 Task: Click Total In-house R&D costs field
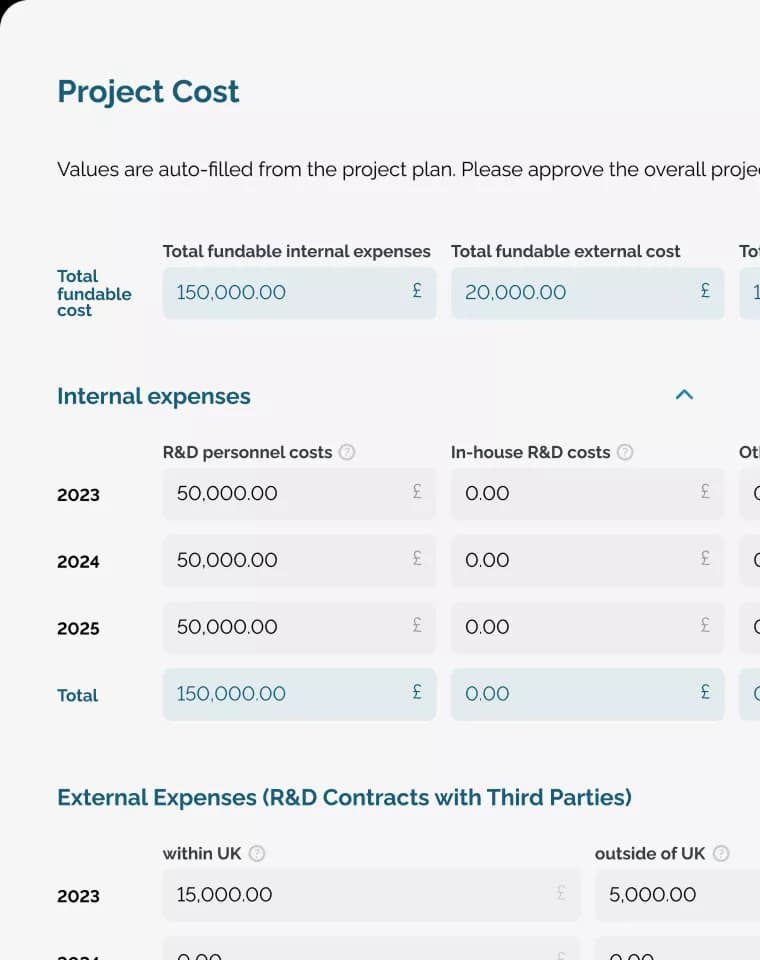(x=588, y=694)
